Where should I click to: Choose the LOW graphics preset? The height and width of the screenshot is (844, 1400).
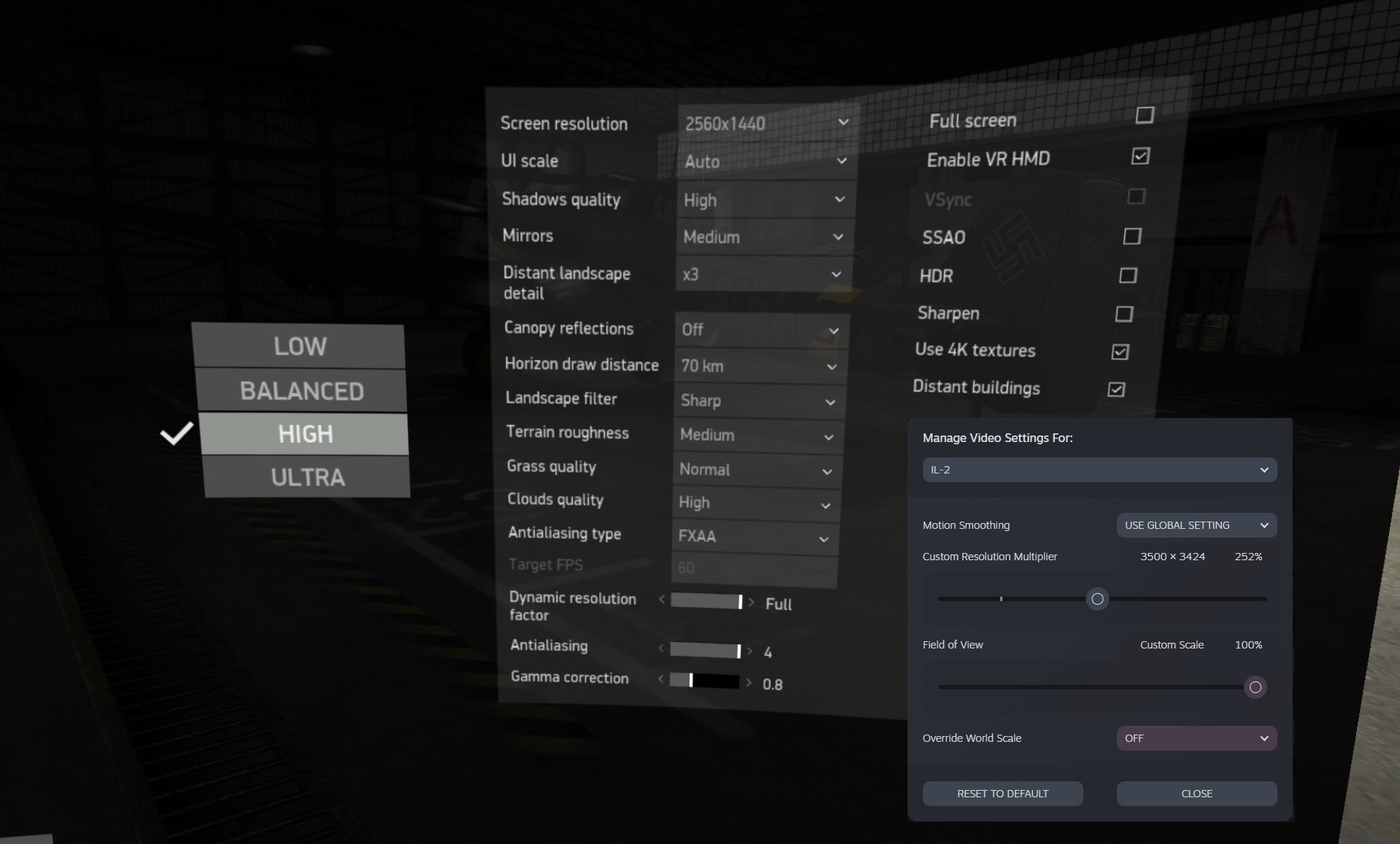pyautogui.click(x=299, y=346)
